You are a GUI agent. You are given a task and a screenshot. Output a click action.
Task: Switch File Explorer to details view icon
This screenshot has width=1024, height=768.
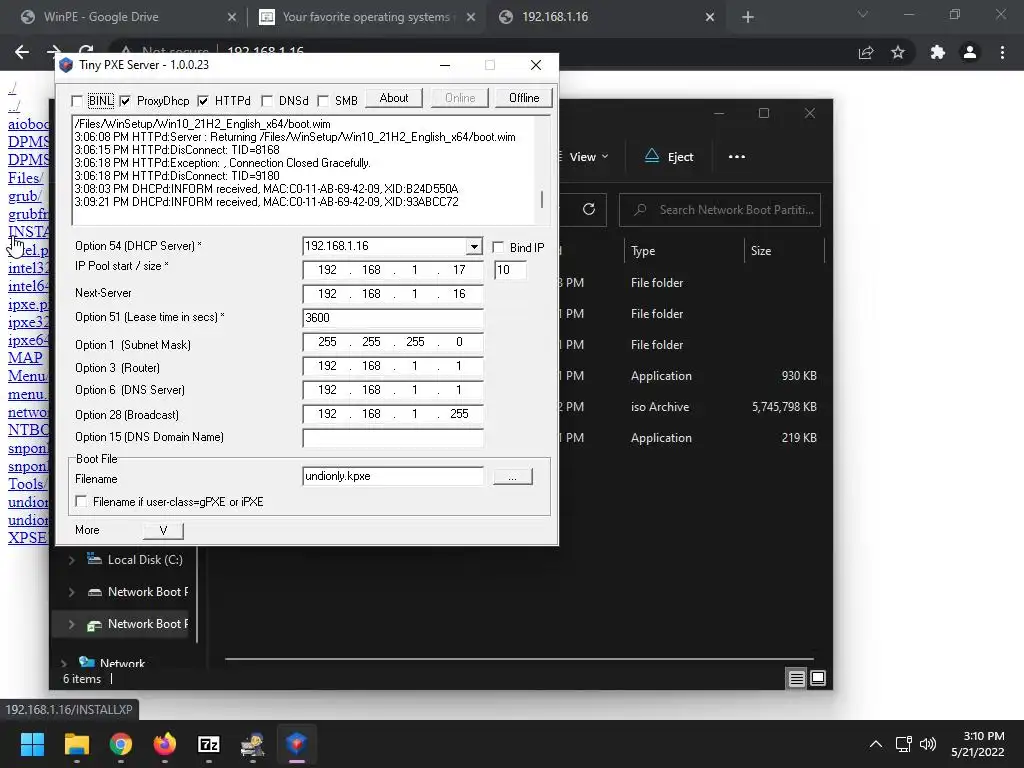tap(796, 679)
